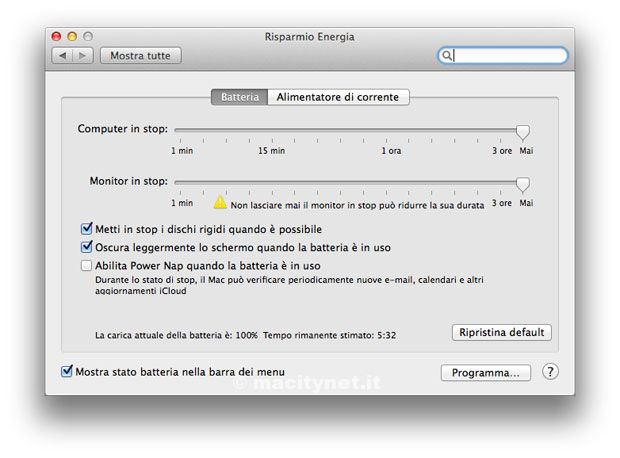Click the back navigation arrow

[x=62, y=56]
